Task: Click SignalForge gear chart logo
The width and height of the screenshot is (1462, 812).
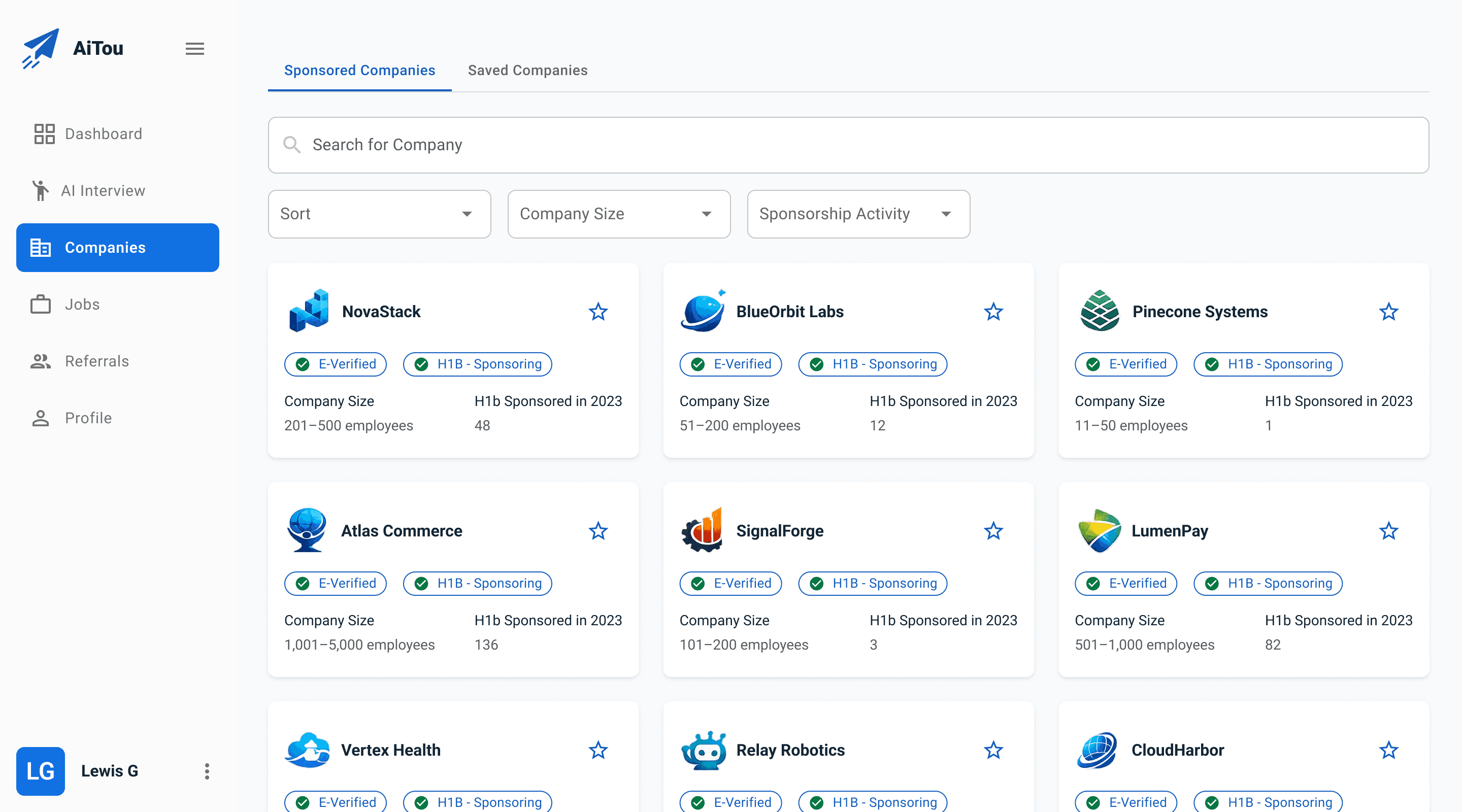Action: tap(702, 530)
